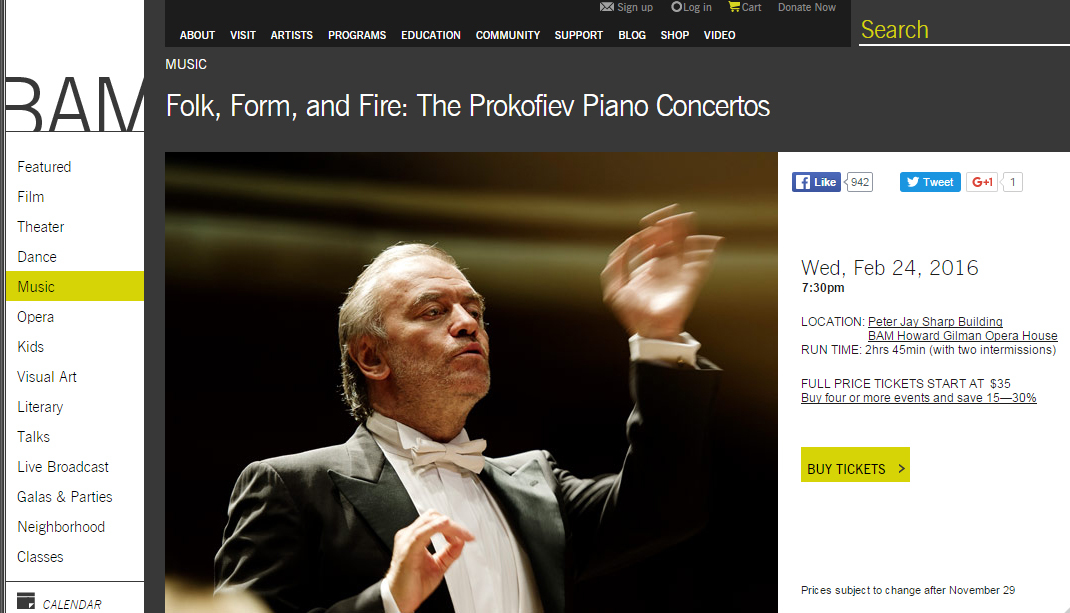Click the BUY TICKETS button
Image resolution: width=1070 pixels, height=613 pixels.
[855, 465]
